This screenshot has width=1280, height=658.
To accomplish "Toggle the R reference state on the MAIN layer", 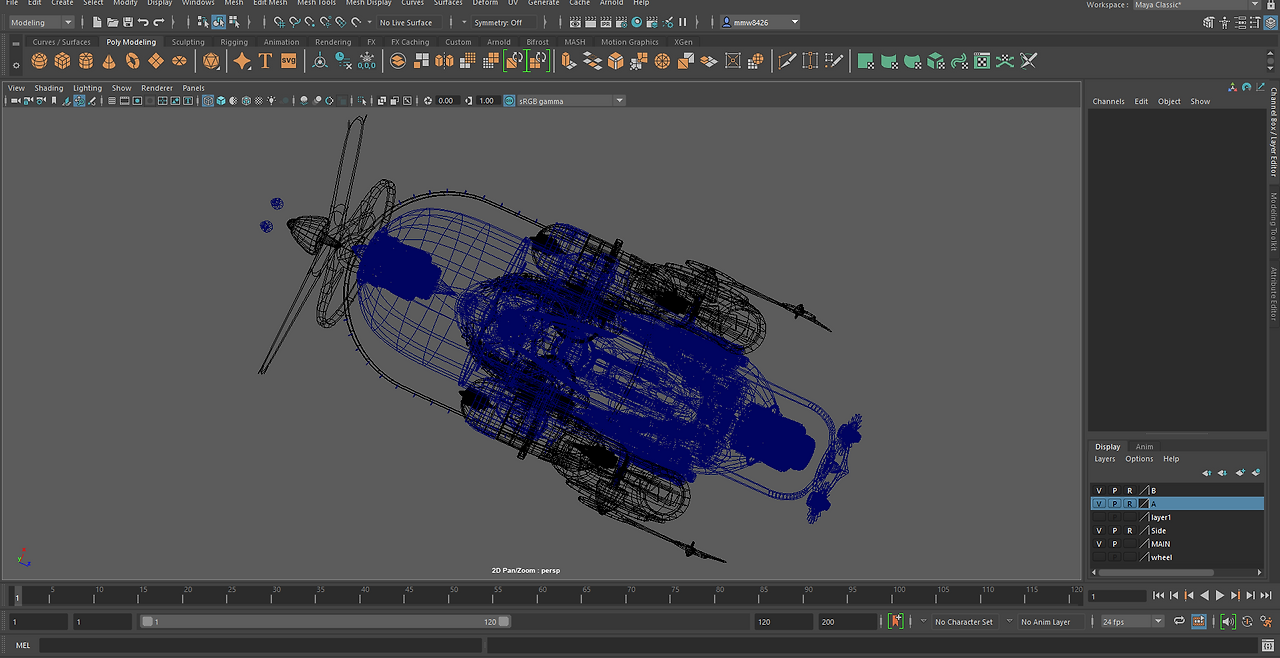I will (x=1129, y=543).
